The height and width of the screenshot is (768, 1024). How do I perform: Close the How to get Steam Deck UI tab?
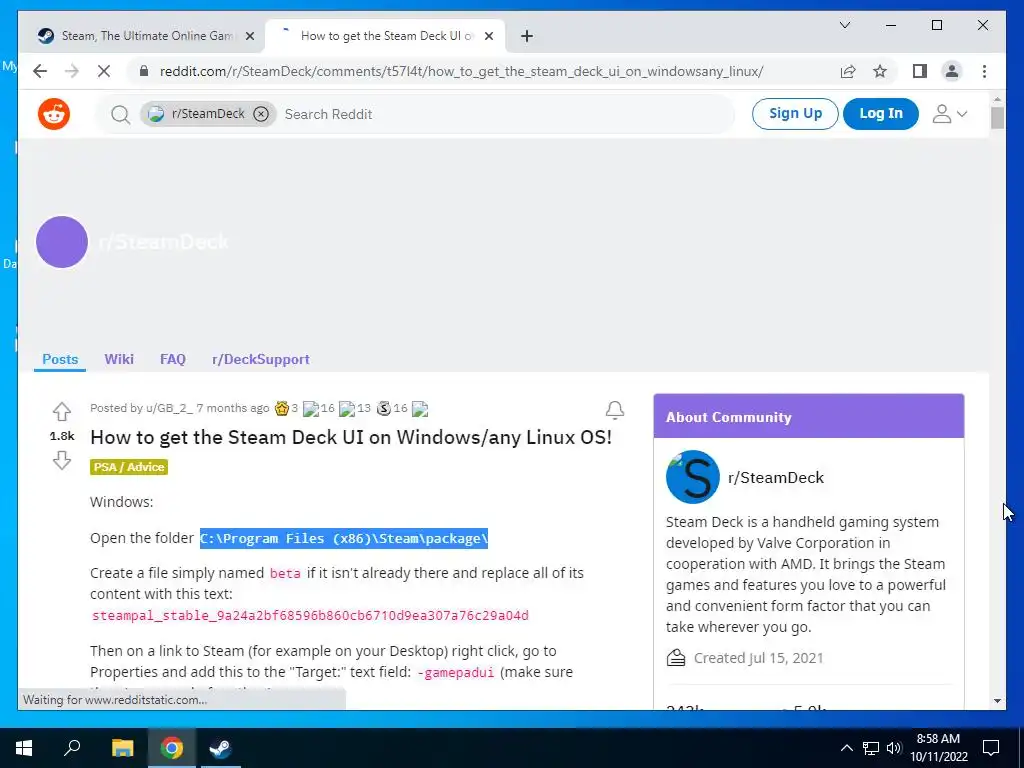click(x=488, y=36)
